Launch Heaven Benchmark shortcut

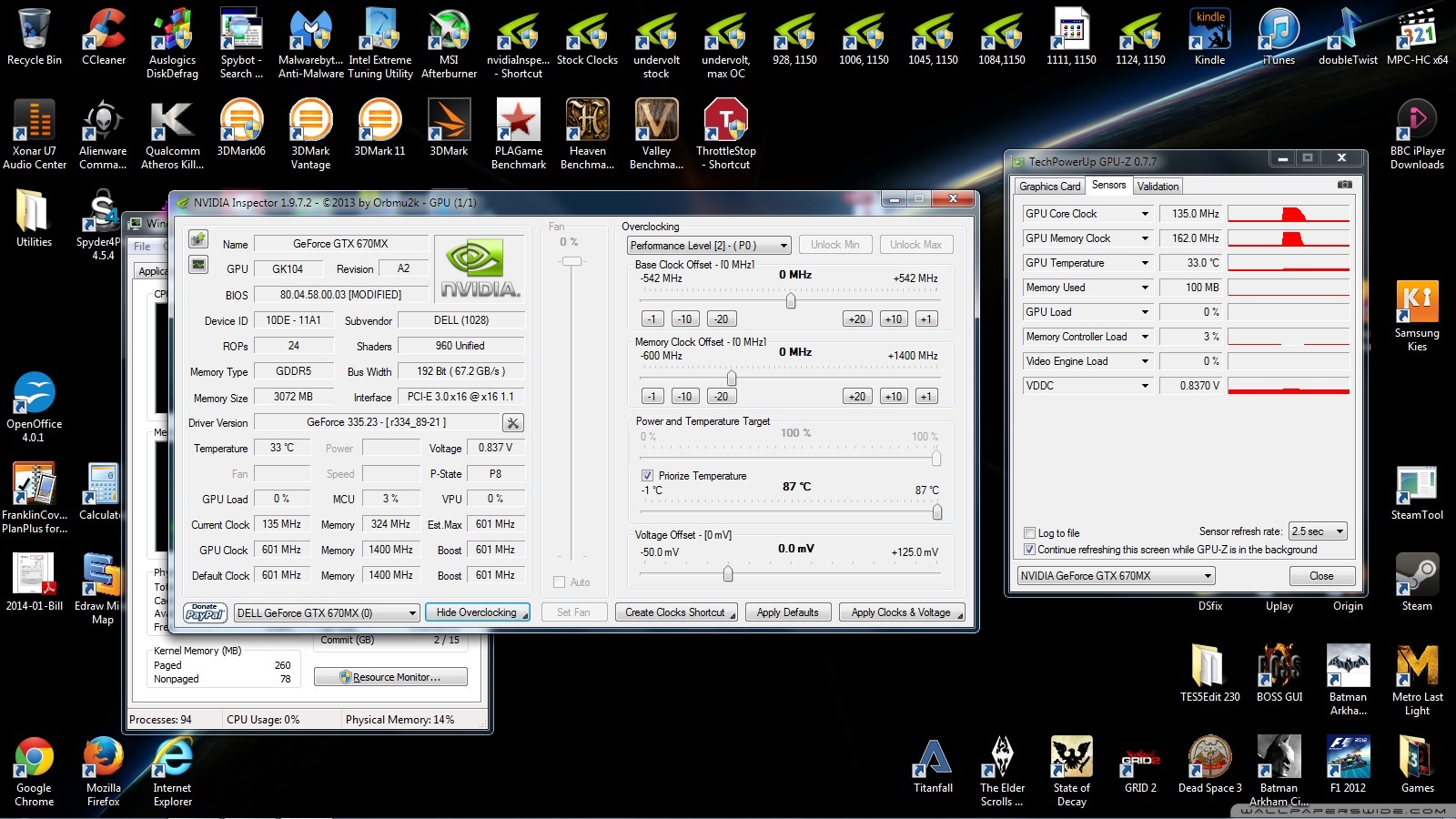click(x=588, y=135)
